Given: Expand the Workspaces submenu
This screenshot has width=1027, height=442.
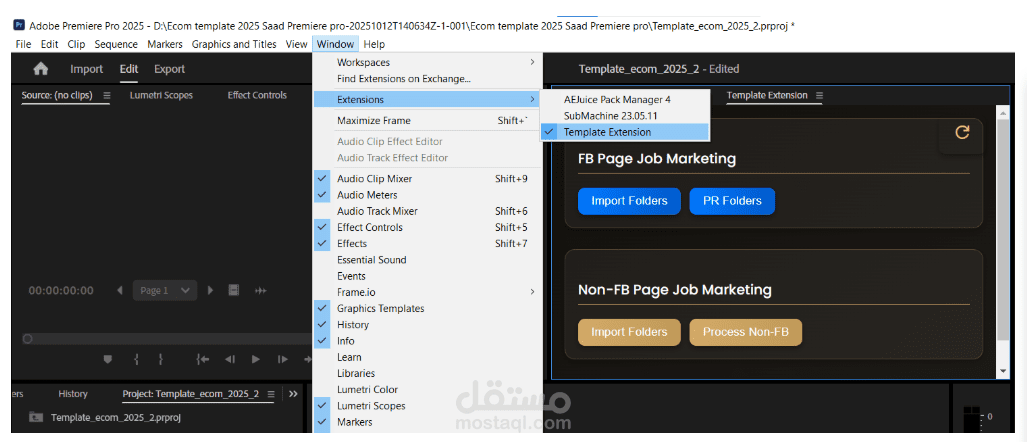Looking at the screenshot, I should click(x=428, y=62).
